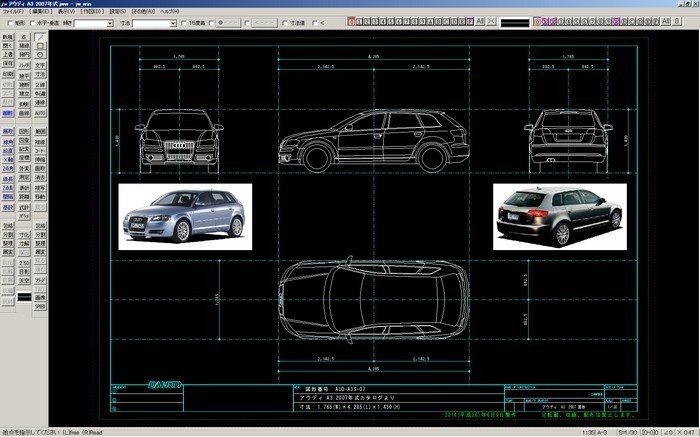700x437 pixels.
Task: Choose the 複写 copy tool
Action: tap(40, 188)
